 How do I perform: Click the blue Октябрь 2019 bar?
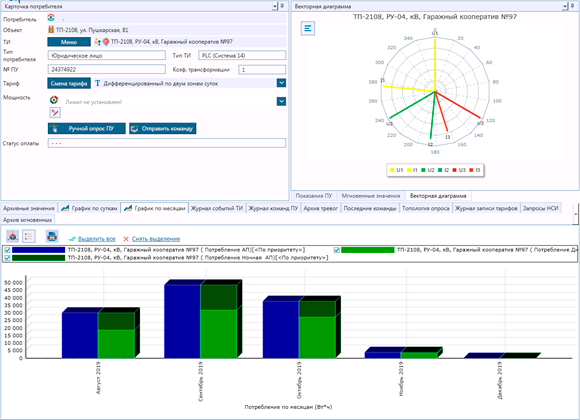click(x=281, y=329)
